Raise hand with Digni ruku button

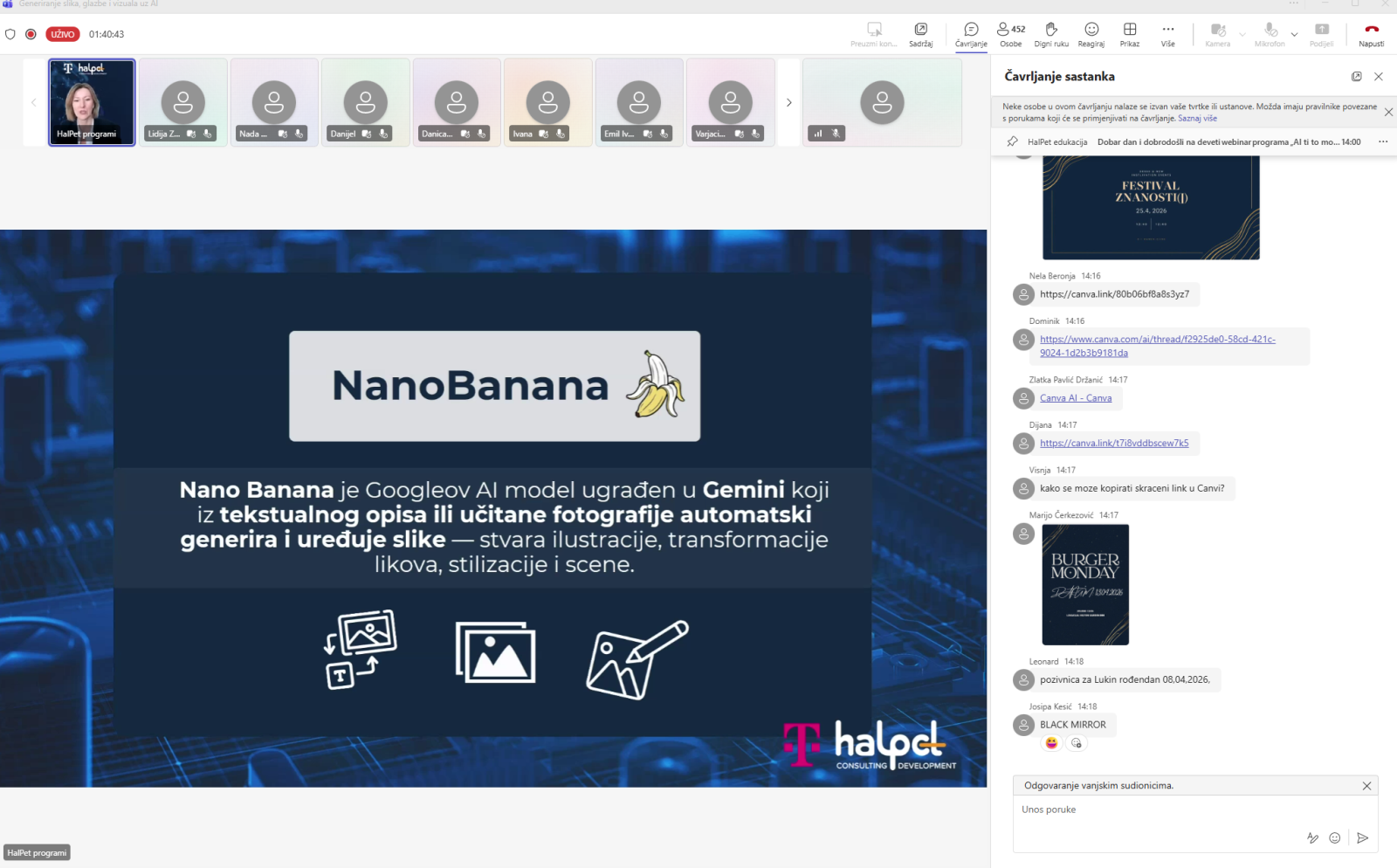tap(1050, 34)
